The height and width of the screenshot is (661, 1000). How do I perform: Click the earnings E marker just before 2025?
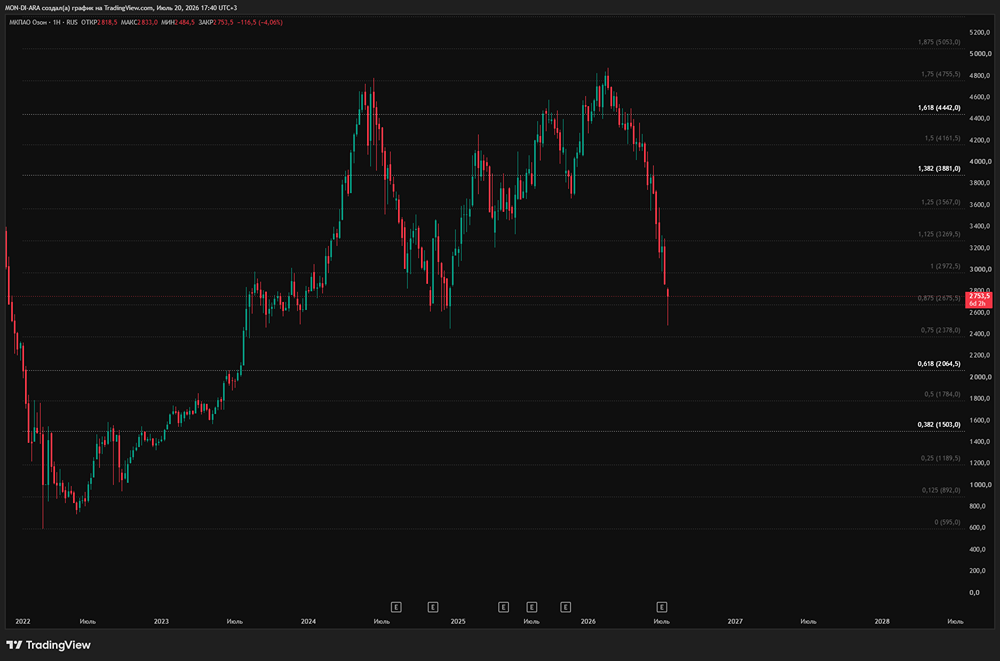point(432,607)
